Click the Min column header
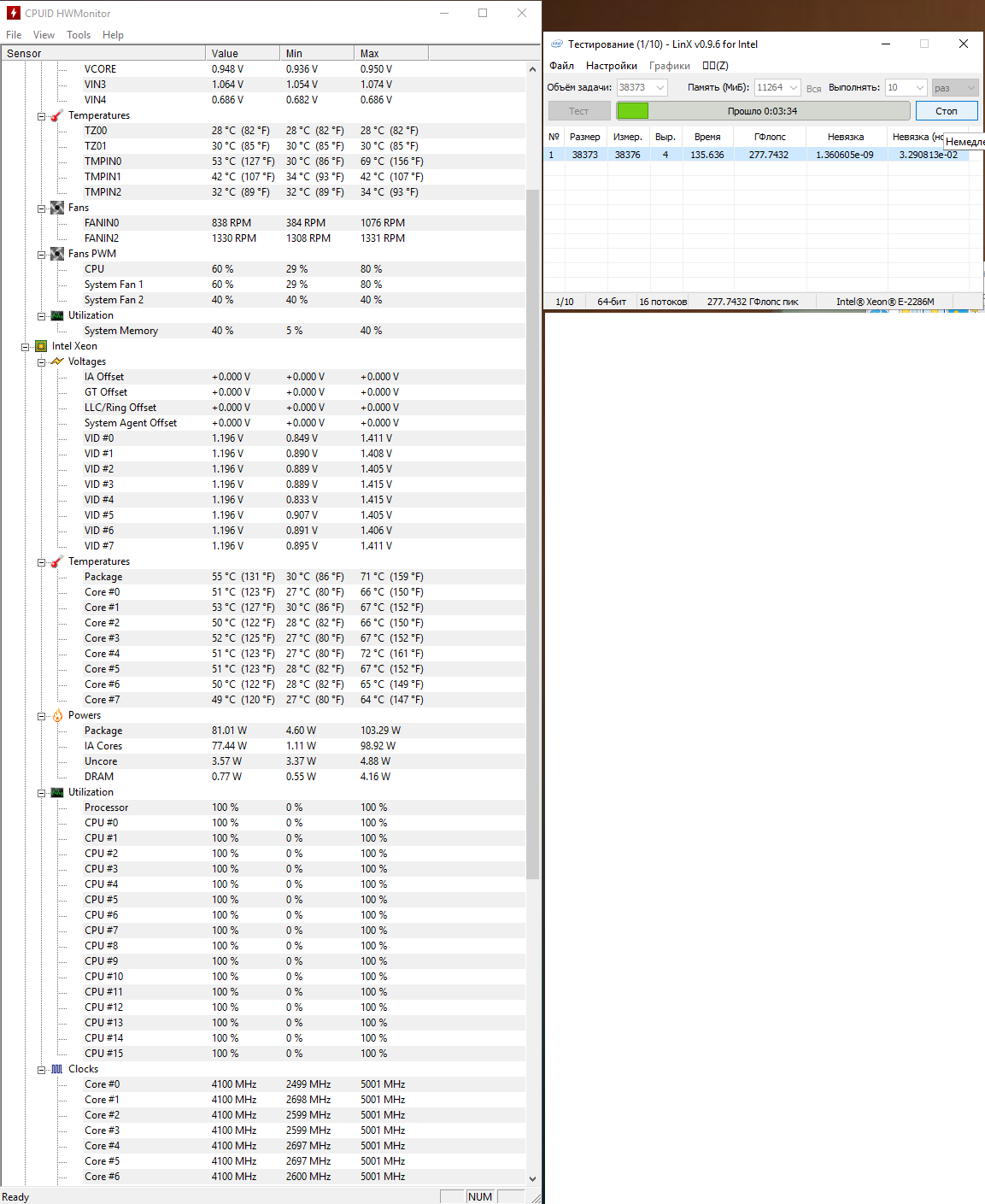Image resolution: width=985 pixels, height=1204 pixels. pyautogui.click(x=317, y=53)
